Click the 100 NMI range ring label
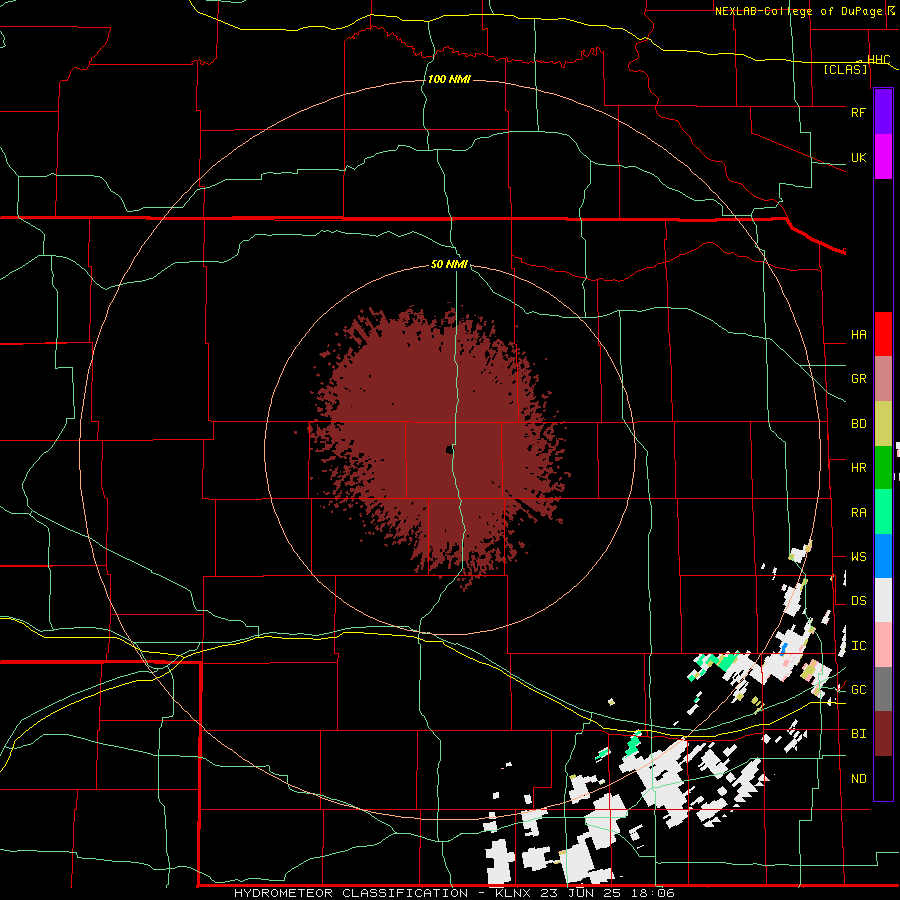The image size is (900, 900). click(x=449, y=79)
